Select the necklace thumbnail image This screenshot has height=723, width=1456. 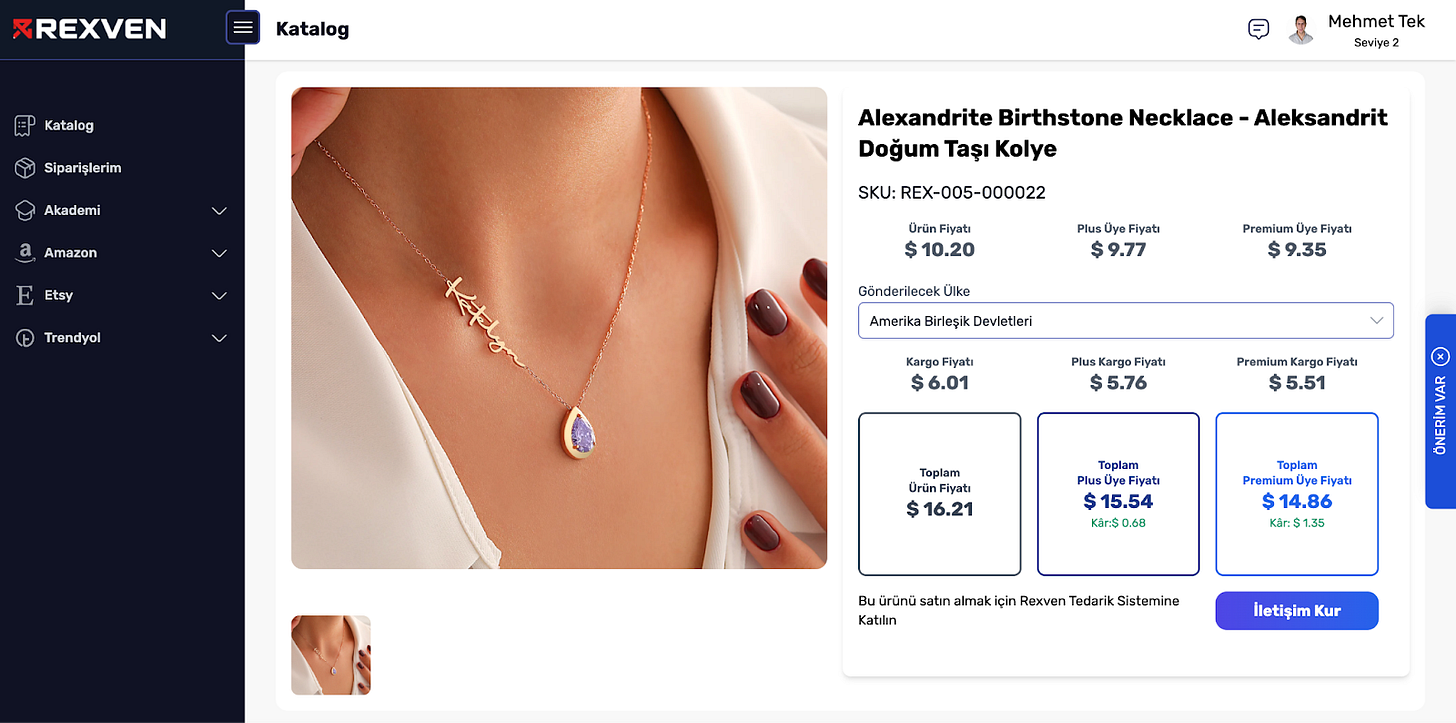click(x=331, y=655)
